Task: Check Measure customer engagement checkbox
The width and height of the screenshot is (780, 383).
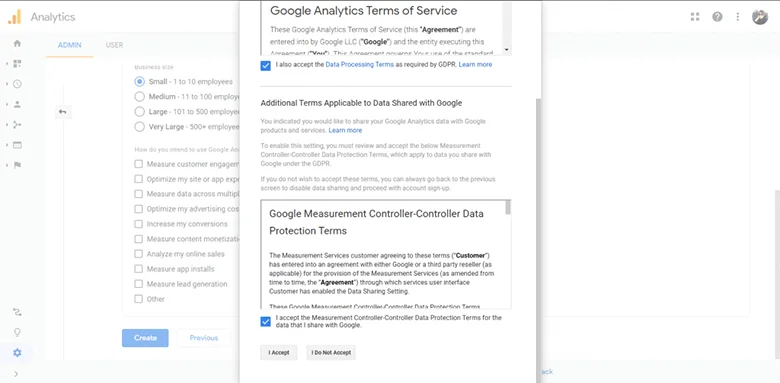Action: coord(139,164)
